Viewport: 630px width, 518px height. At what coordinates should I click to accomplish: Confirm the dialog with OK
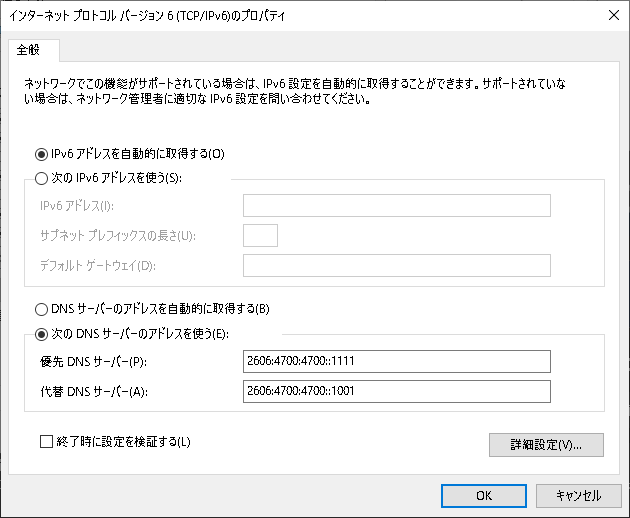click(484, 495)
